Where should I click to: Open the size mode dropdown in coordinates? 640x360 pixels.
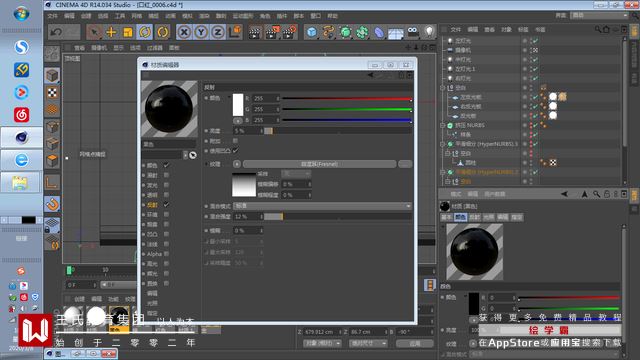coord(368,343)
